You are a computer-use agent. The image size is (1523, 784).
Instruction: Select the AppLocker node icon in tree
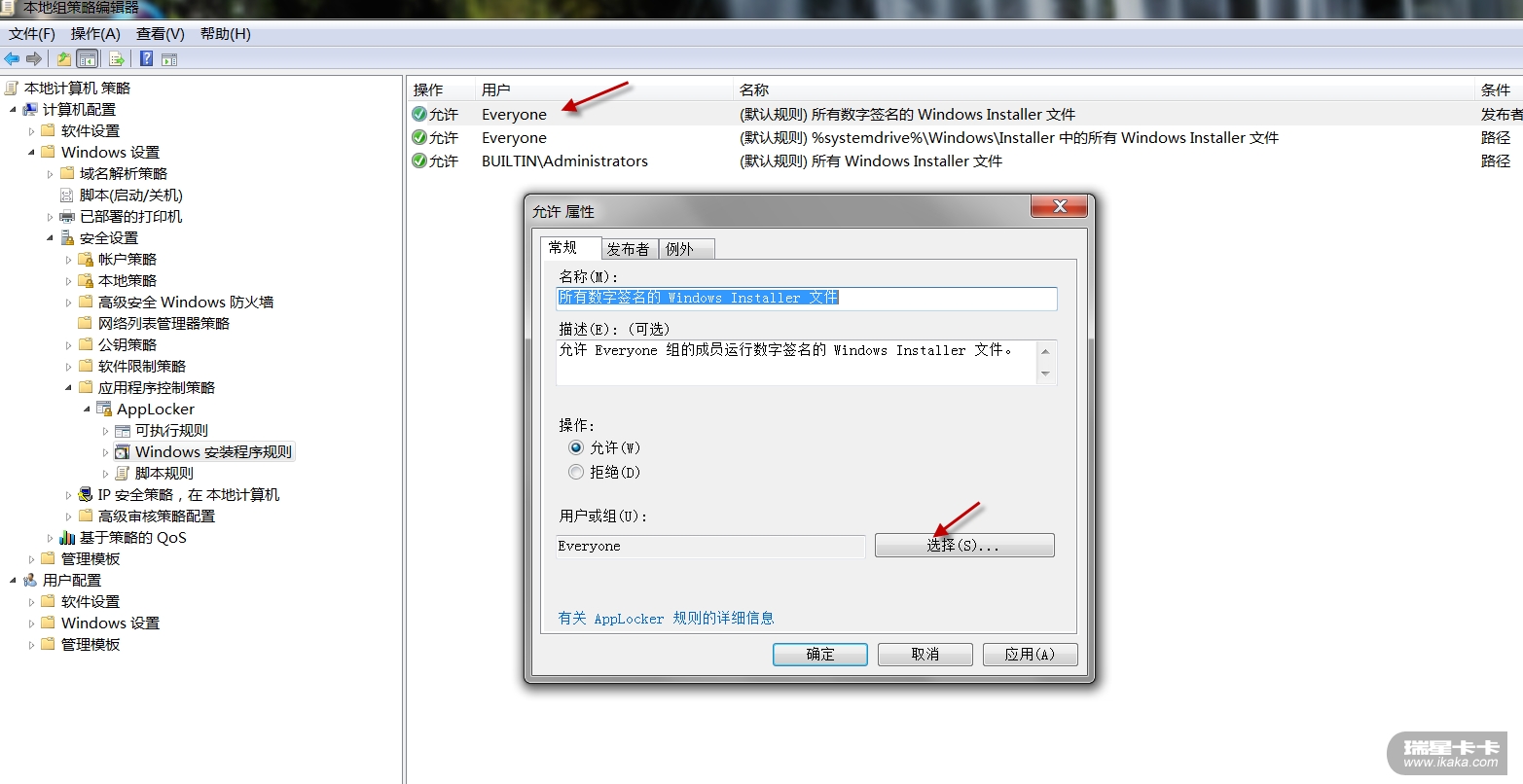[104, 409]
